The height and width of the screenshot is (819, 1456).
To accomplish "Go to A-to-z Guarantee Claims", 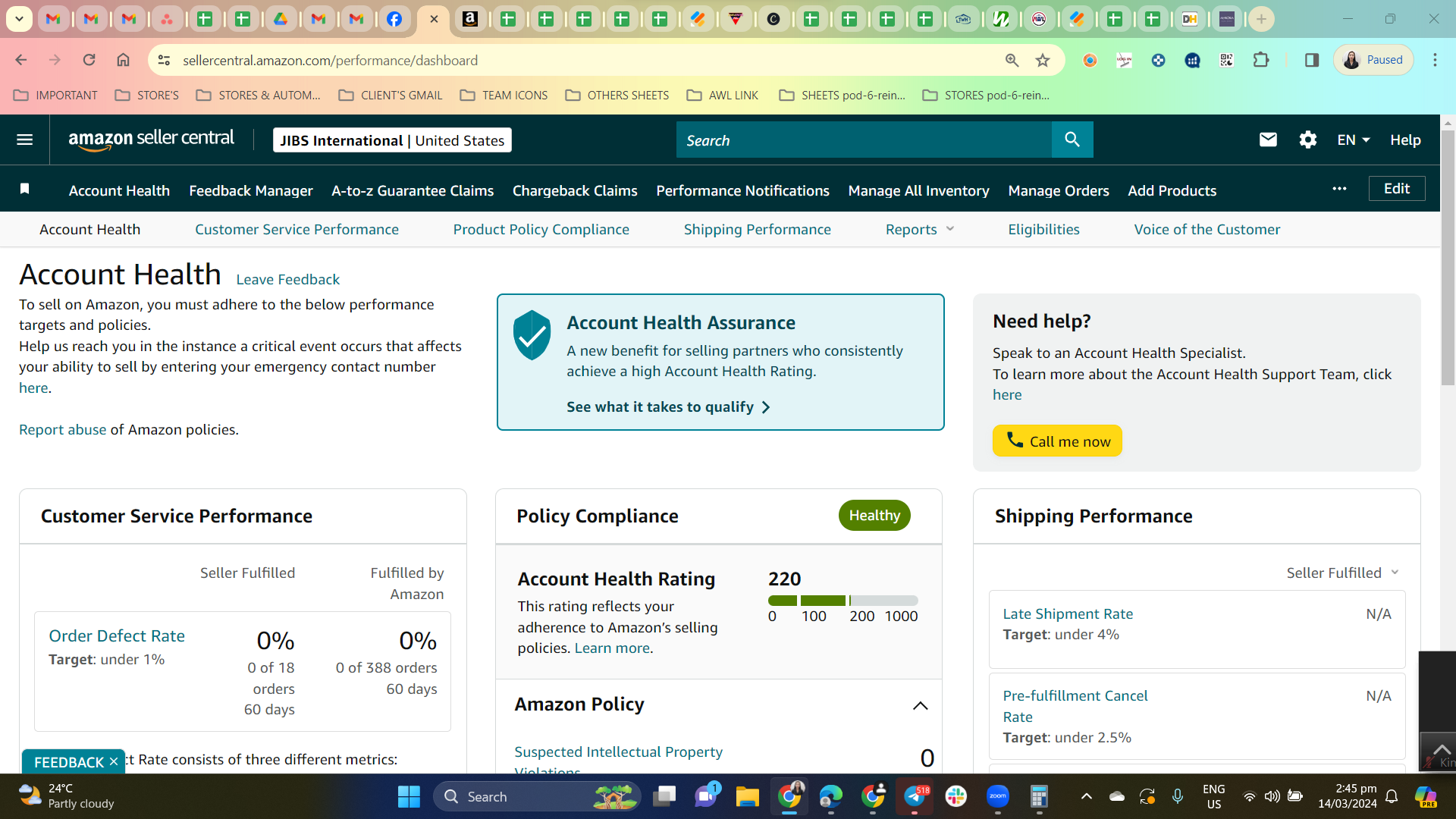I will [x=413, y=190].
